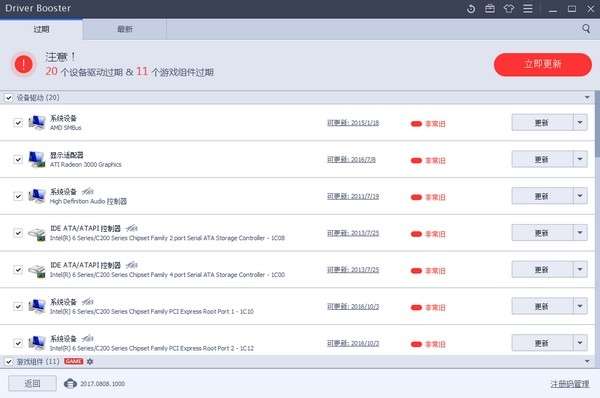Image resolution: width=600 pixels, height=398 pixels.
Task: Click the search magnifier icon
Action: [x=586, y=29]
